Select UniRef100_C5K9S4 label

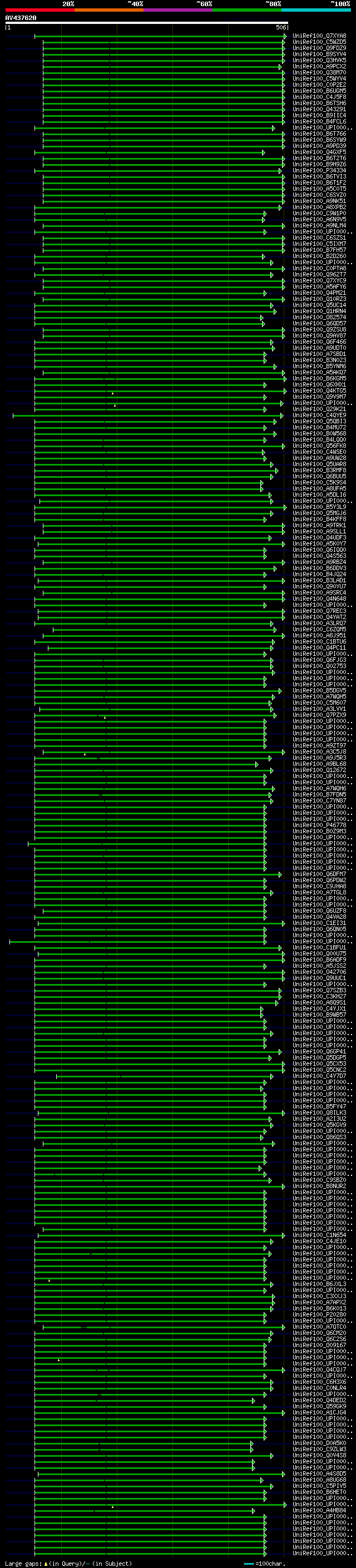click(x=319, y=482)
